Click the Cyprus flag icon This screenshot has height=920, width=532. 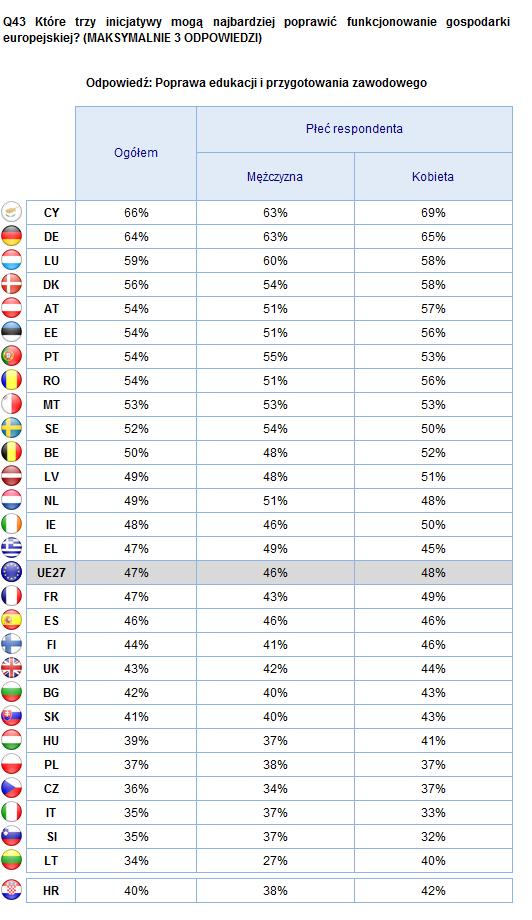[11, 212]
